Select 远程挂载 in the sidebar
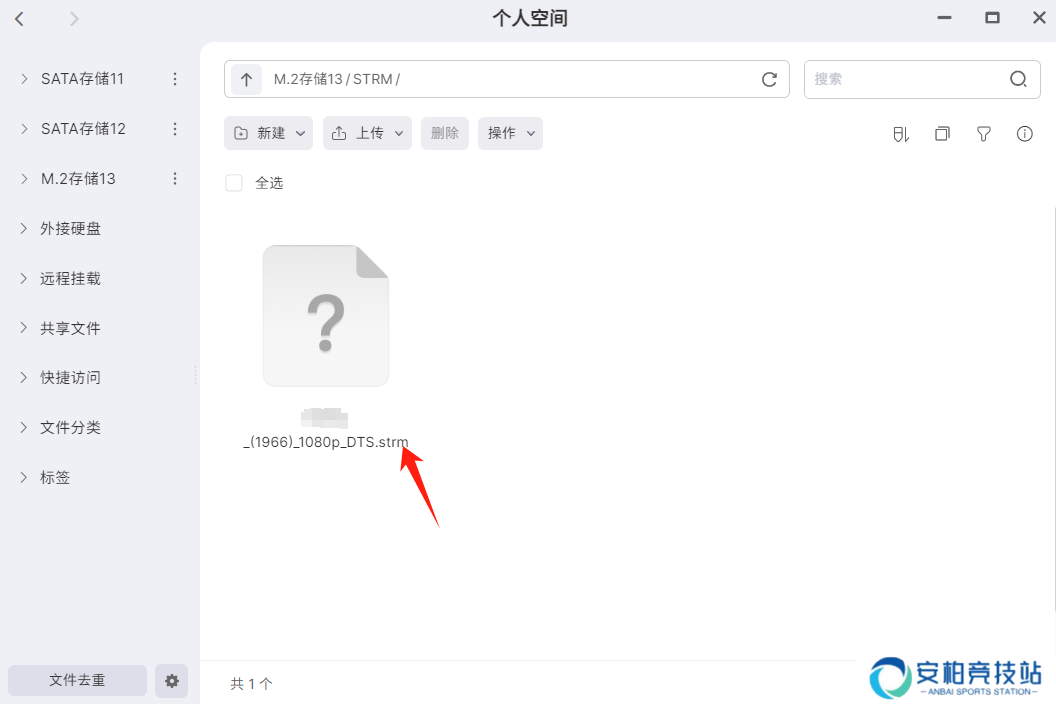 (x=70, y=278)
